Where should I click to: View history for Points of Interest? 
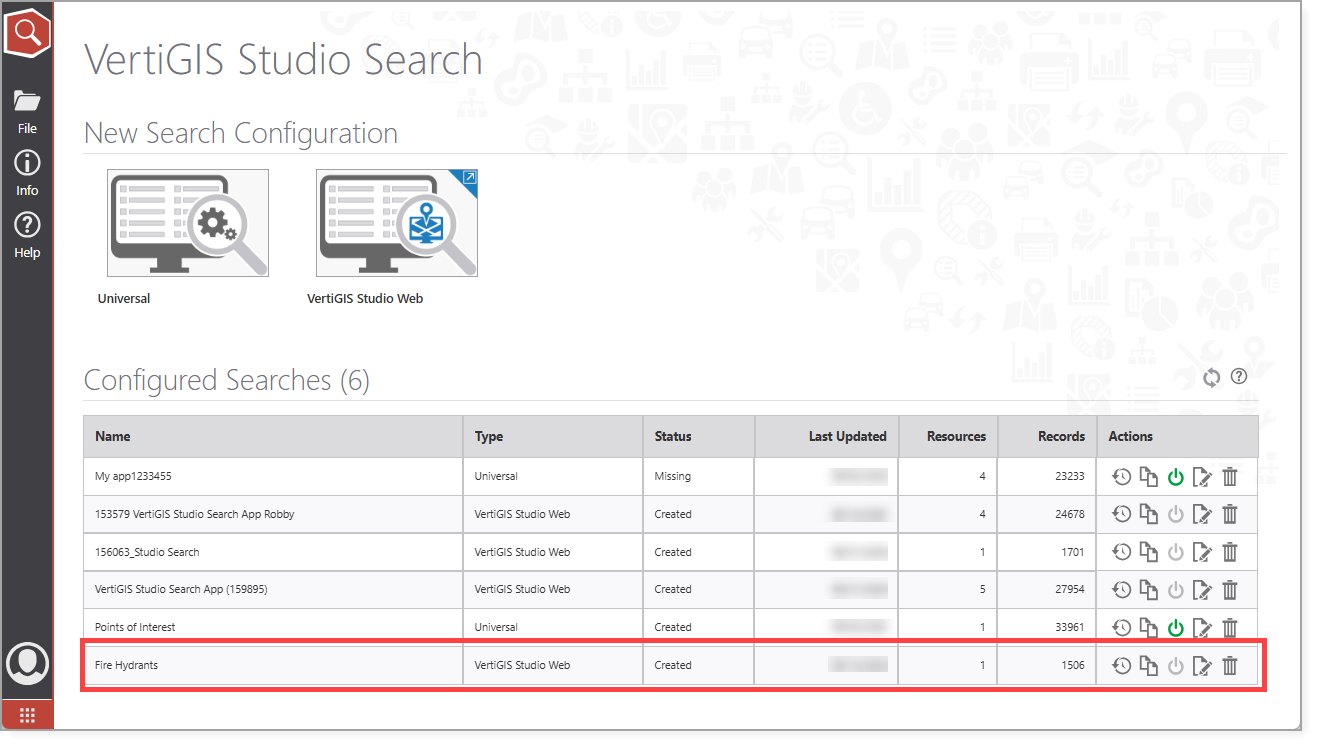1122,628
